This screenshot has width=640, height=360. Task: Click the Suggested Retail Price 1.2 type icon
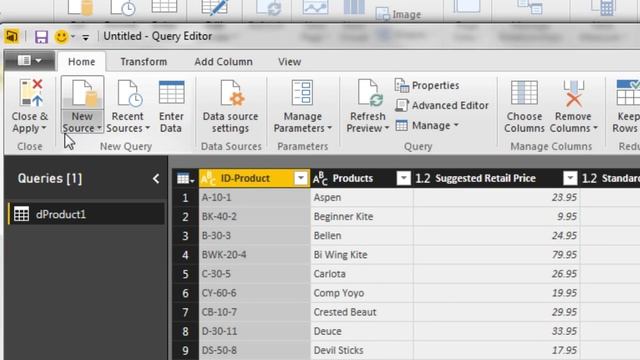pyautogui.click(x=423, y=178)
